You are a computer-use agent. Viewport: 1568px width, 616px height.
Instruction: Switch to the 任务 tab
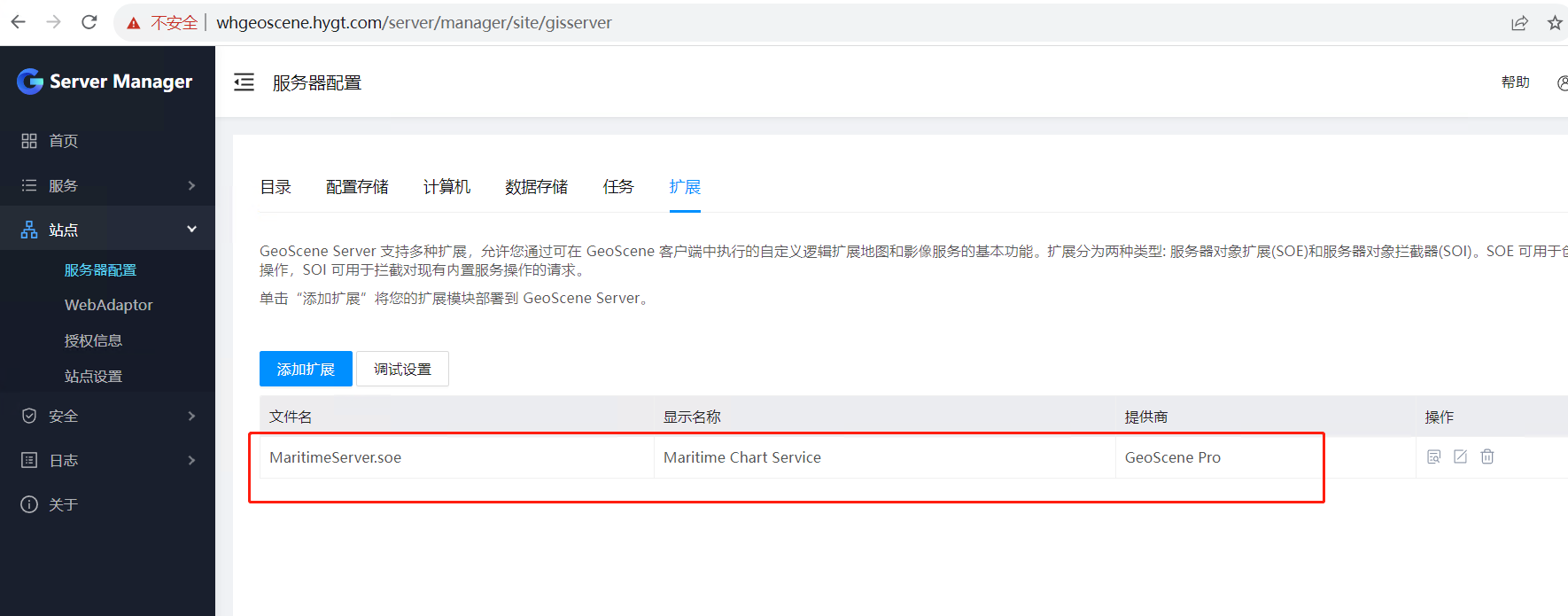(618, 187)
